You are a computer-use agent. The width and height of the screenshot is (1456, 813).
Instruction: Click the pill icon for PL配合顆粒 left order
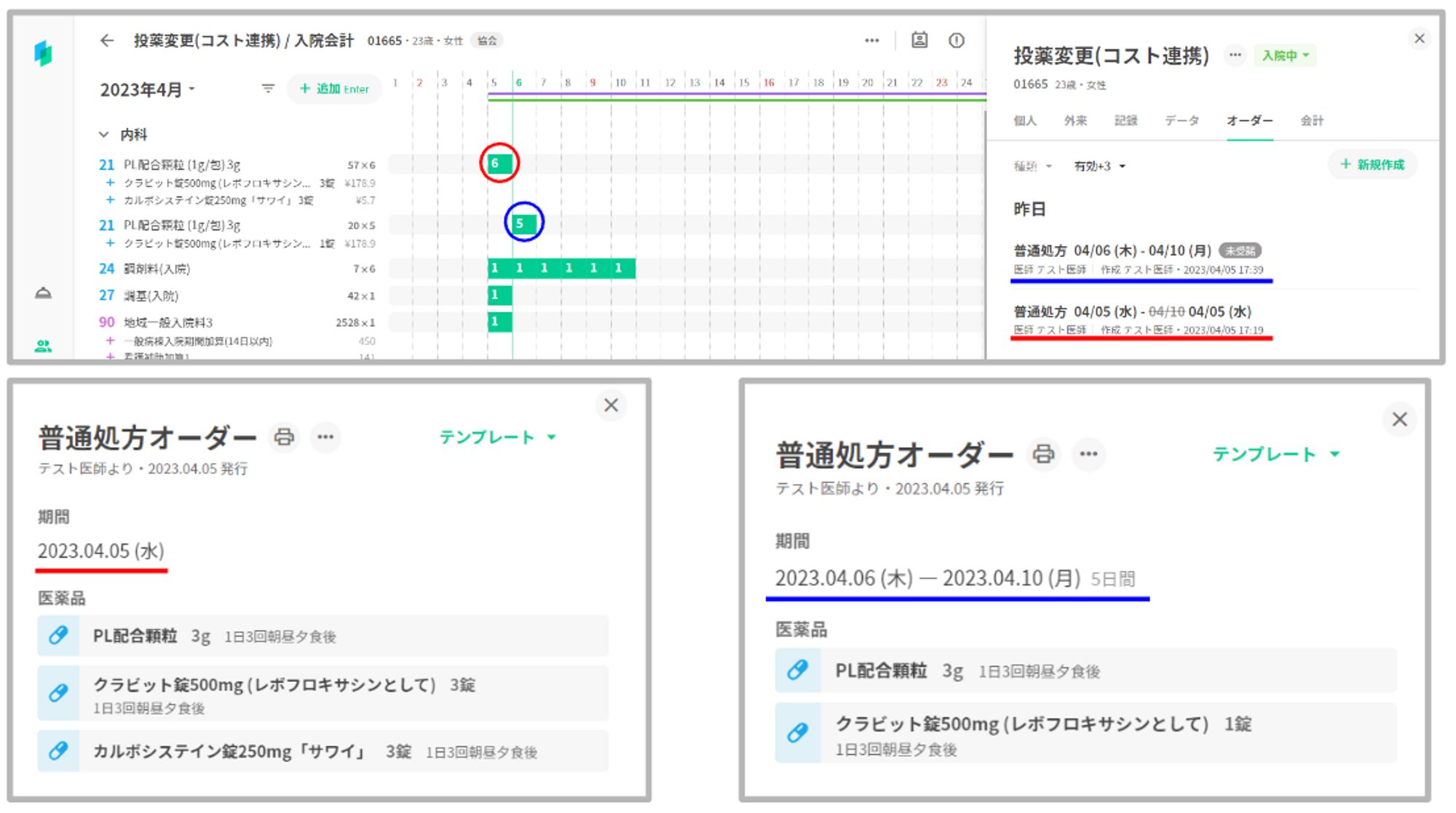click(x=59, y=635)
